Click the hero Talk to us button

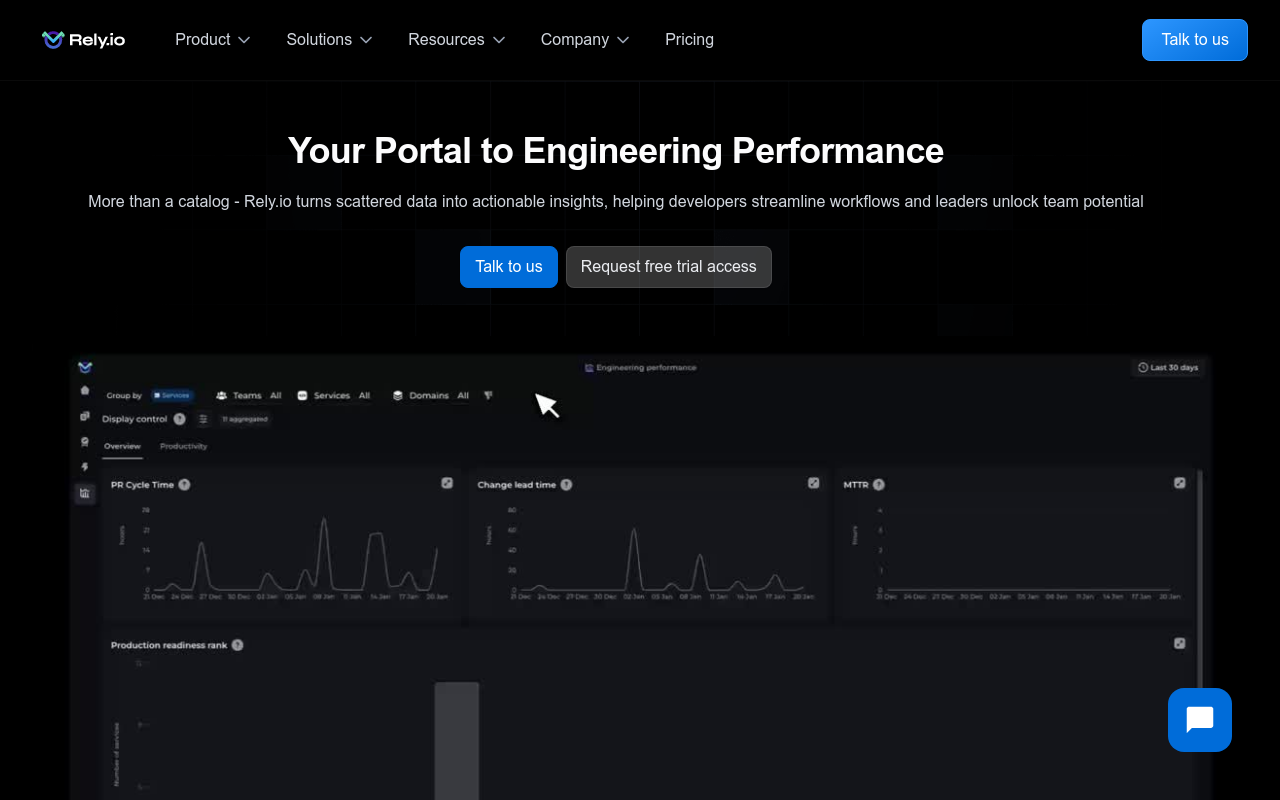point(509,267)
